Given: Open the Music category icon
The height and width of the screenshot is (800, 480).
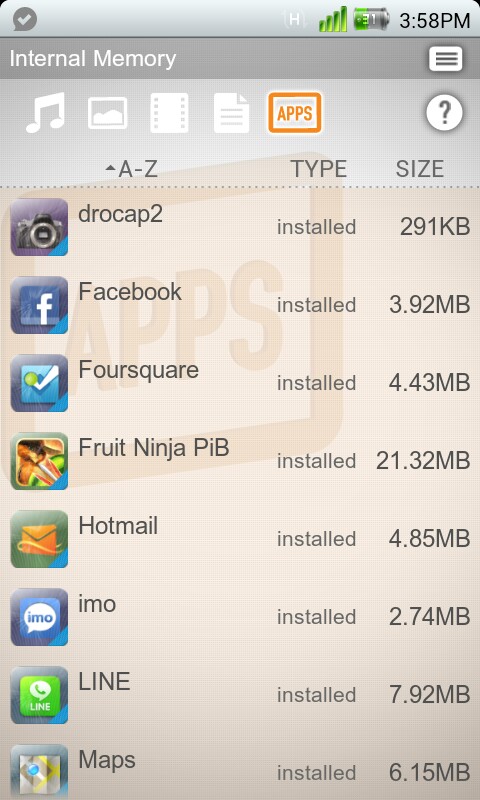Looking at the screenshot, I should point(45,113).
